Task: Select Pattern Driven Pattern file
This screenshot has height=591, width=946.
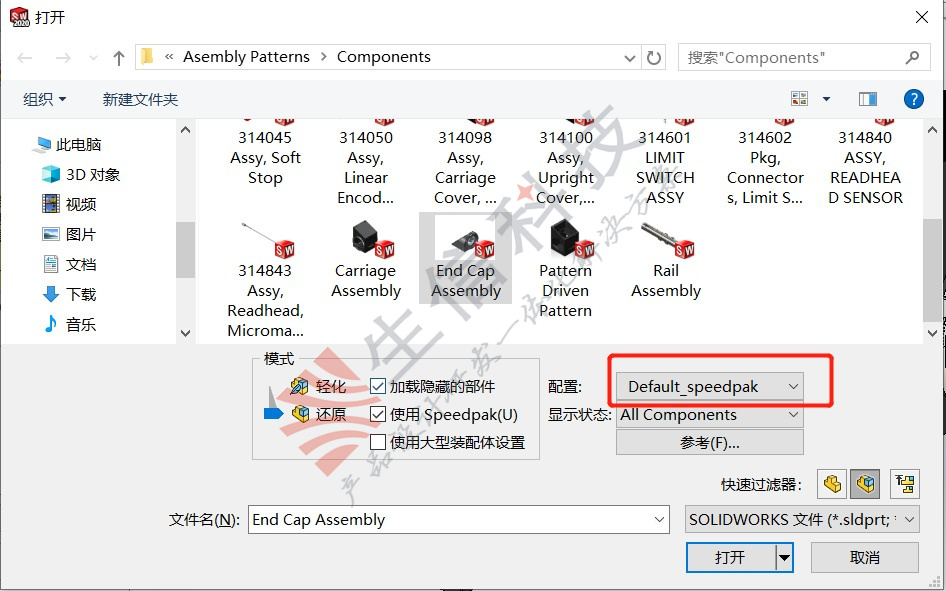Action: tap(565, 270)
